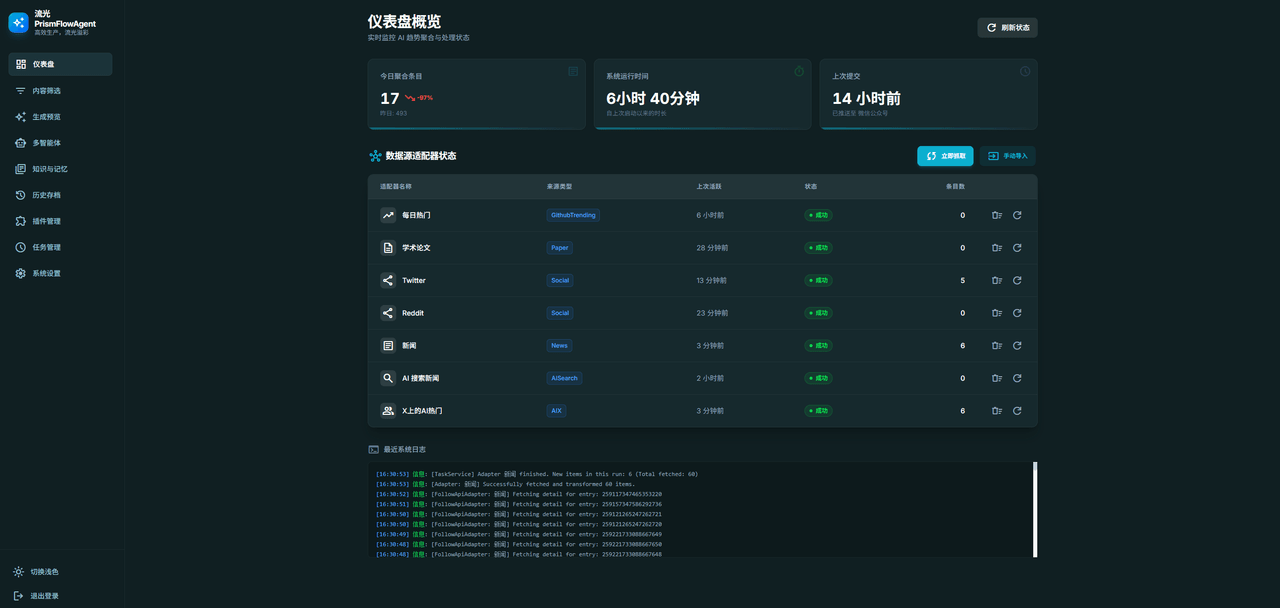The width and height of the screenshot is (1280, 608).
Task: Clear items for the 学术论文 adapter
Action: click(997, 248)
